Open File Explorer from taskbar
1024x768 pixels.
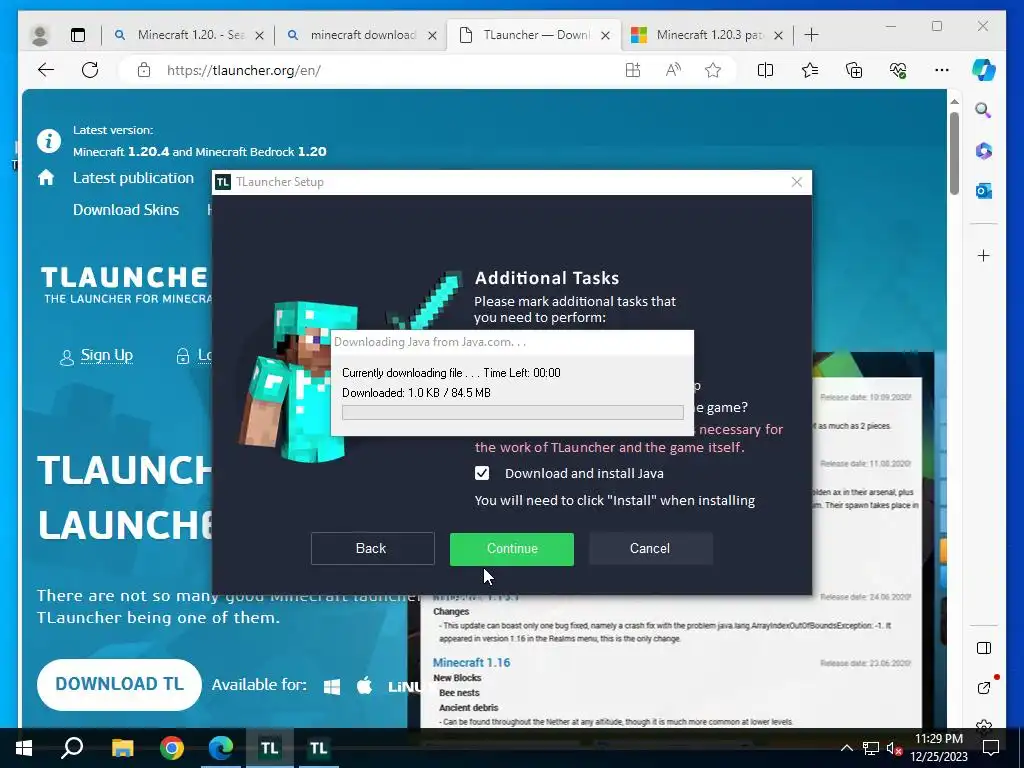click(122, 748)
